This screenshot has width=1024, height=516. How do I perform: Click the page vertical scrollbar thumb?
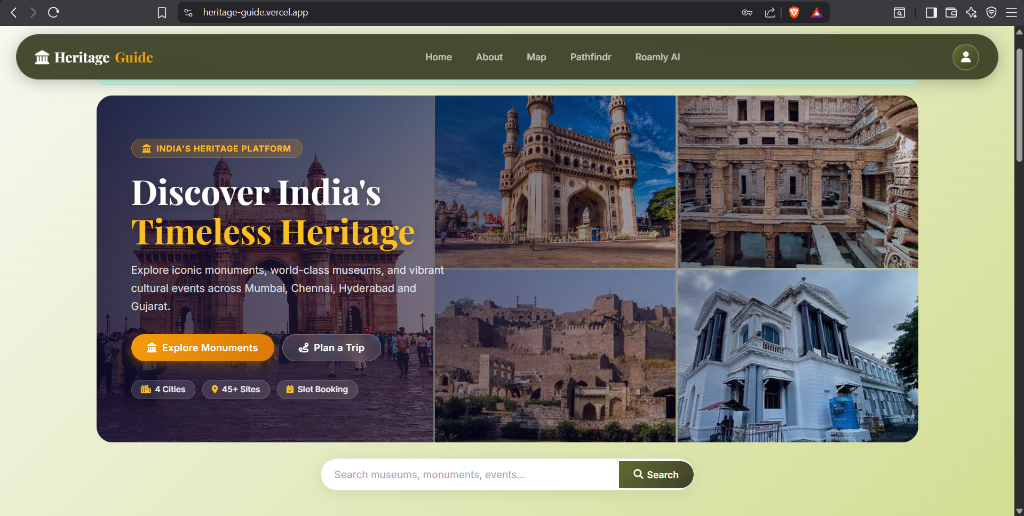click(1019, 105)
